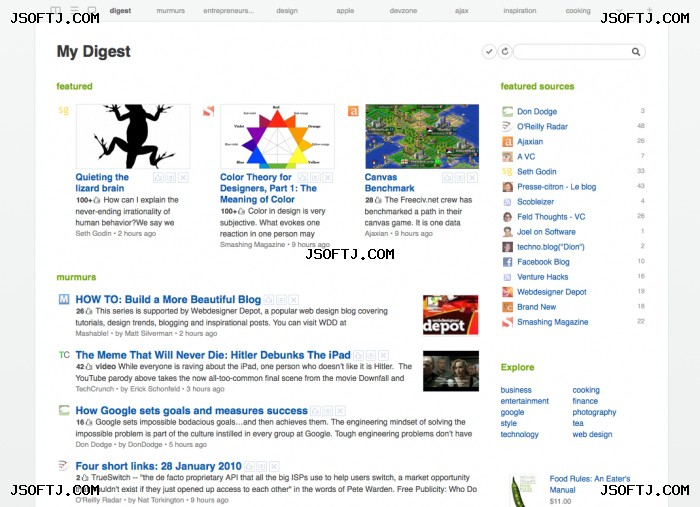The height and width of the screenshot is (507, 700).
Task: Open the inspiration tab
Action: [520, 11]
